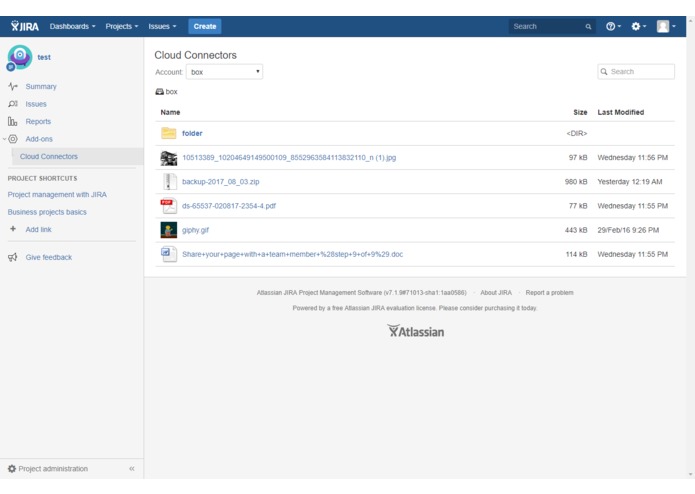The width and height of the screenshot is (695, 494).
Task: Click the Project administration gear icon
Action: pos(12,468)
